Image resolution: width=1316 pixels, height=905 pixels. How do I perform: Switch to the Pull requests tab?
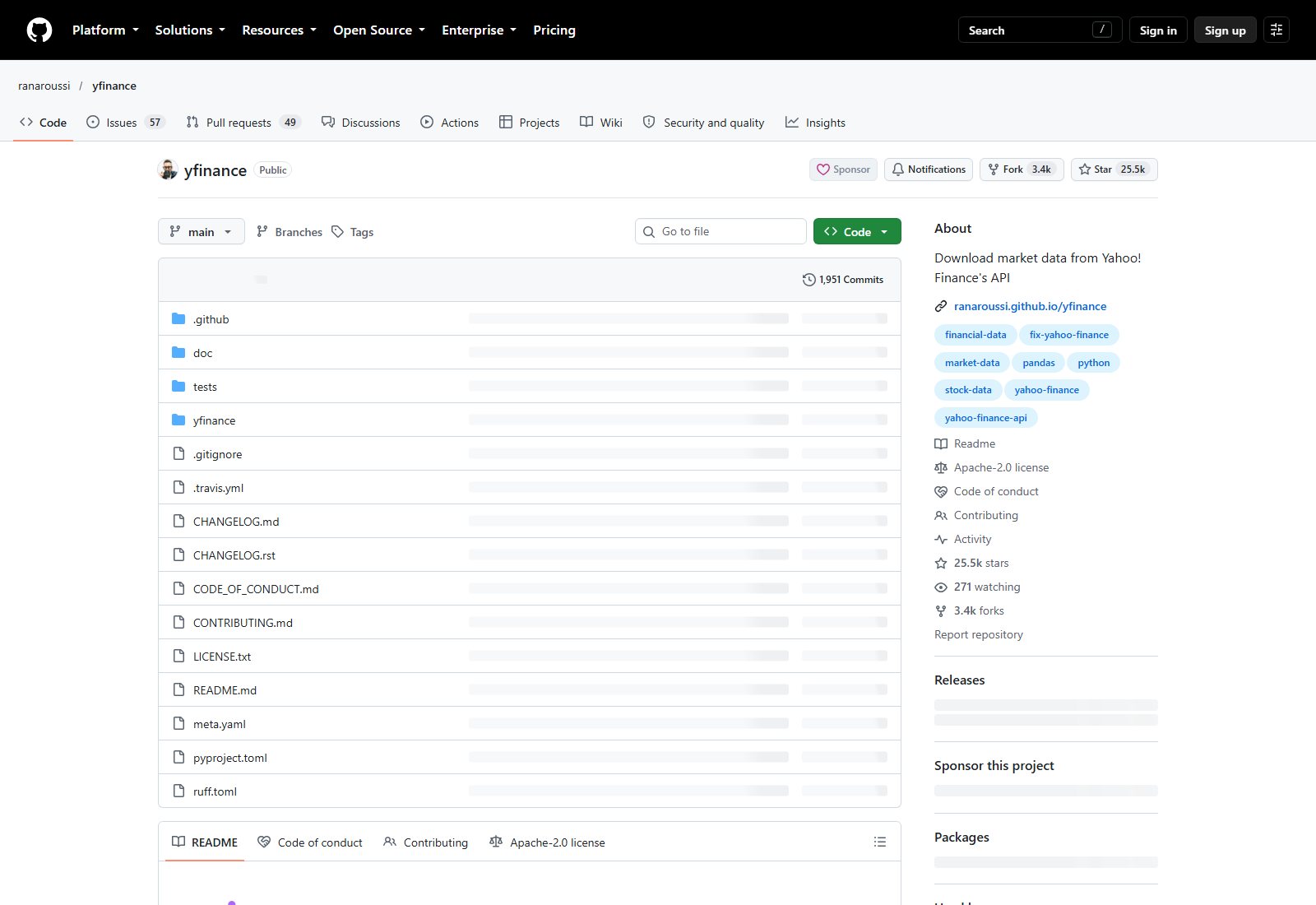tap(243, 123)
